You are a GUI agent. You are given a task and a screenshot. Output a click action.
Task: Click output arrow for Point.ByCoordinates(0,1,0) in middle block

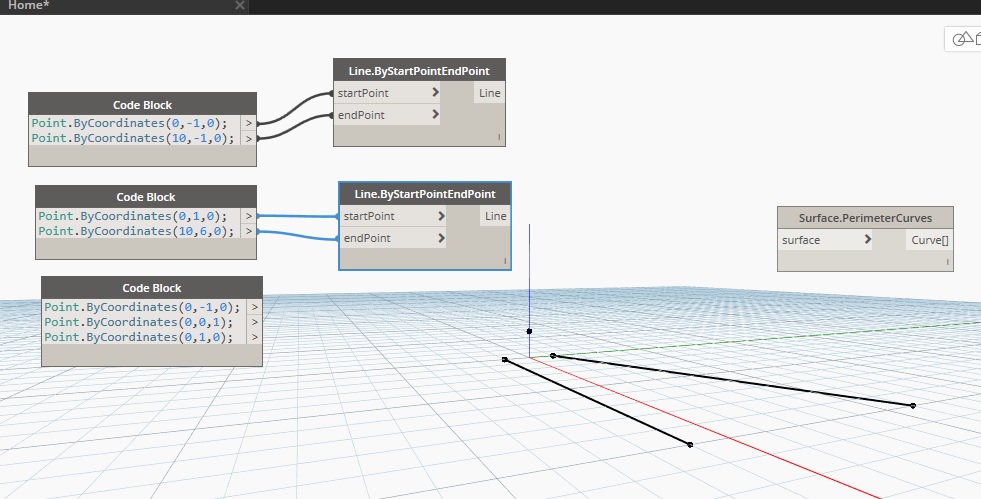tap(249, 216)
